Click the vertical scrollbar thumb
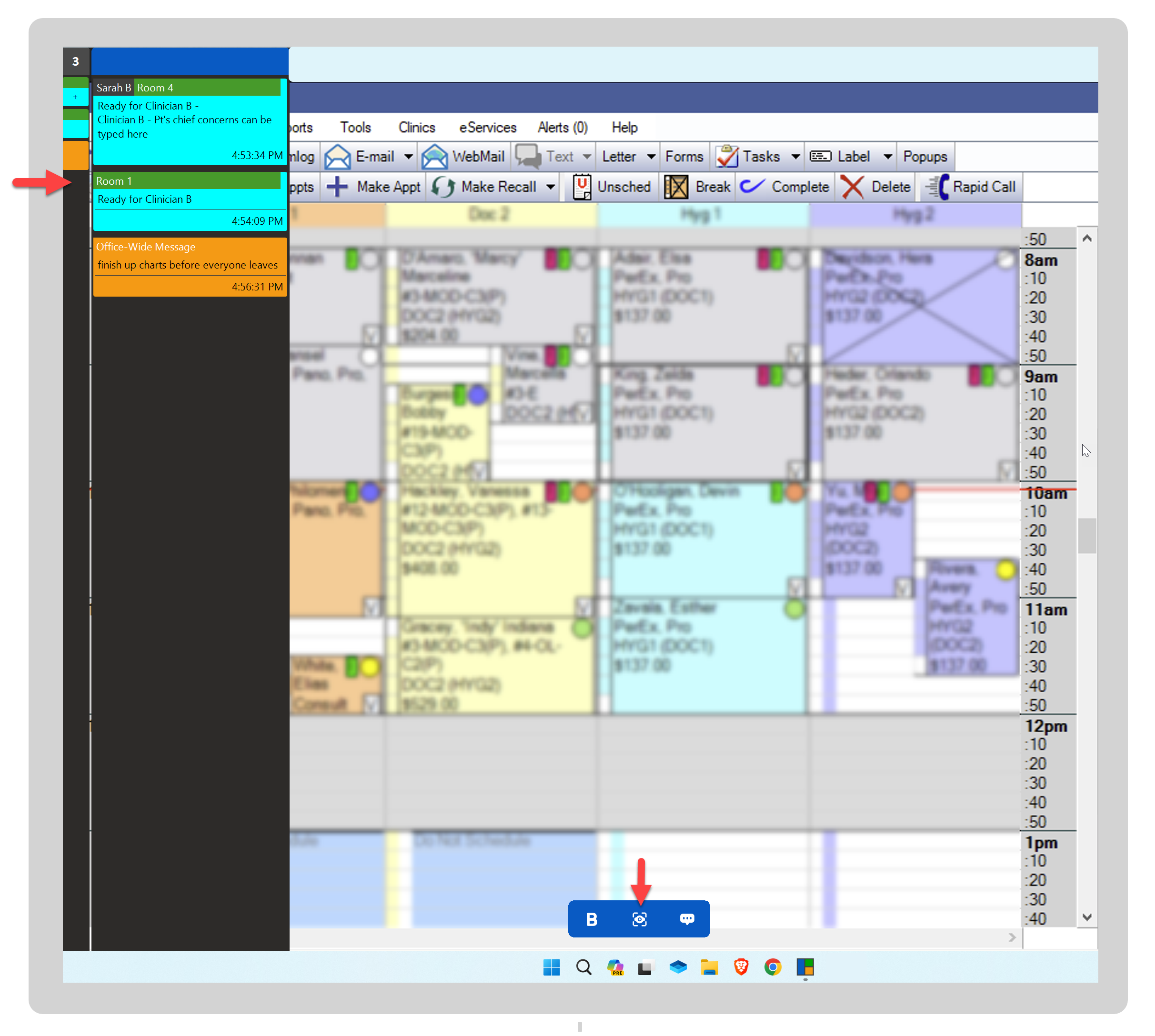This screenshot has width=1155, height=1036. pyautogui.click(x=1088, y=536)
